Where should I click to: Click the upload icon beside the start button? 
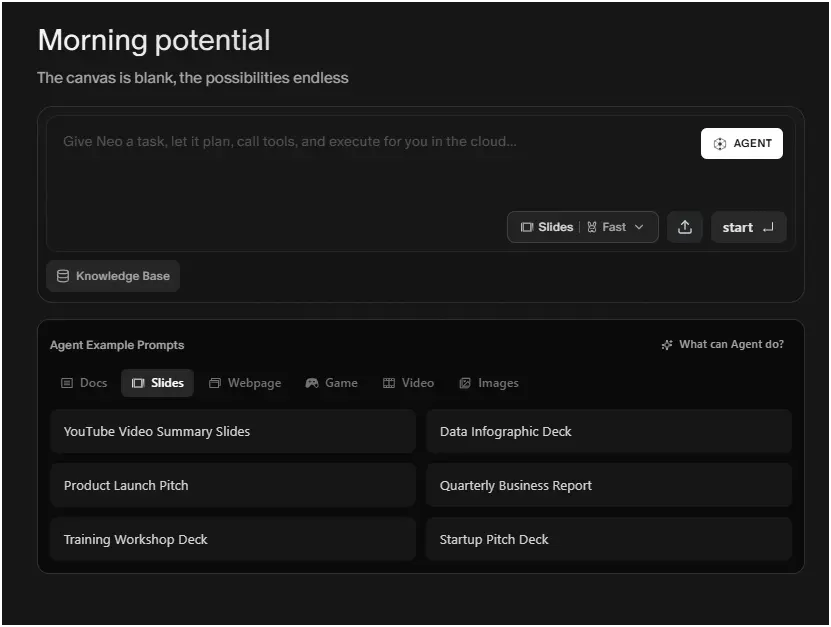pyautogui.click(x=685, y=227)
